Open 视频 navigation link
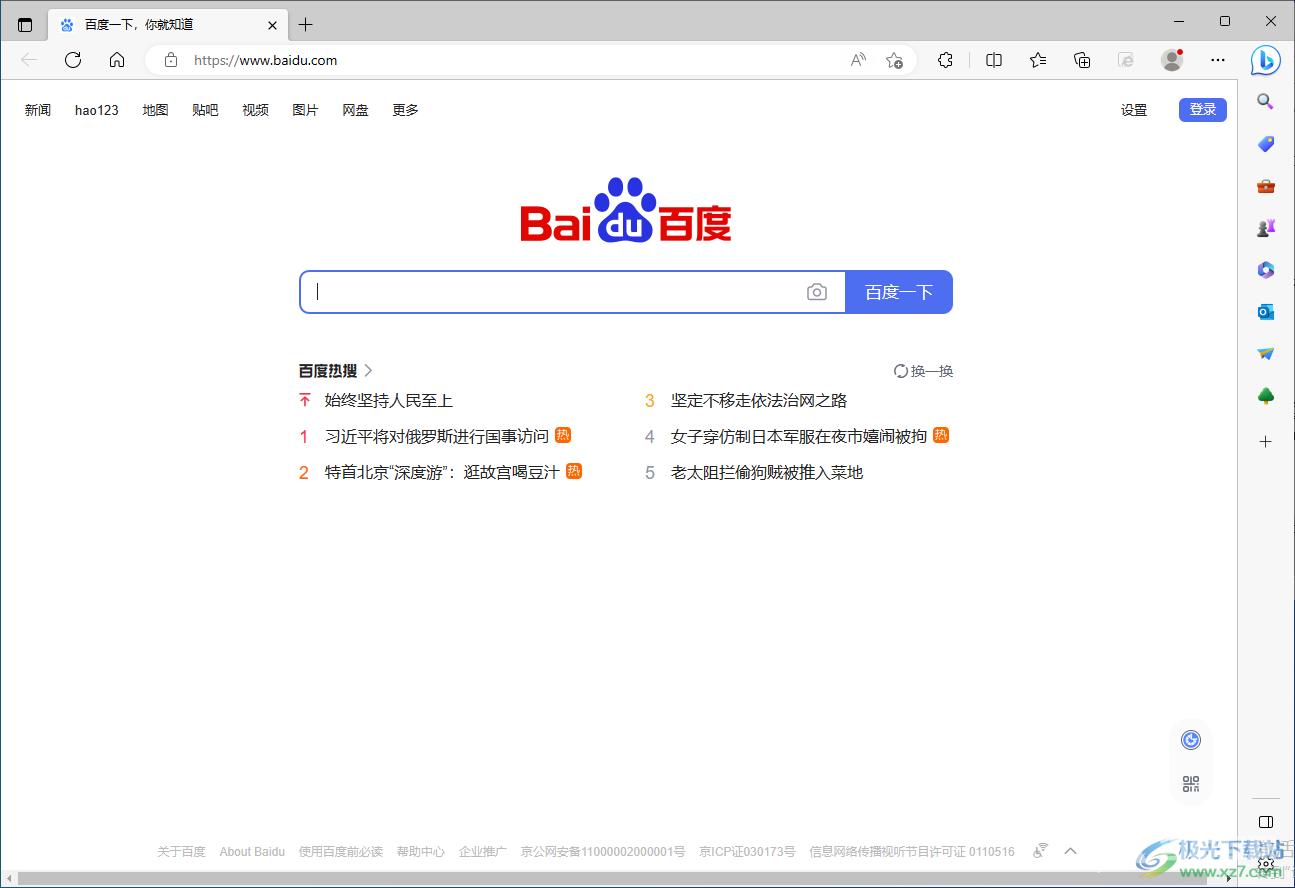The height and width of the screenshot is (888, 1295). (x=255, y=110)
